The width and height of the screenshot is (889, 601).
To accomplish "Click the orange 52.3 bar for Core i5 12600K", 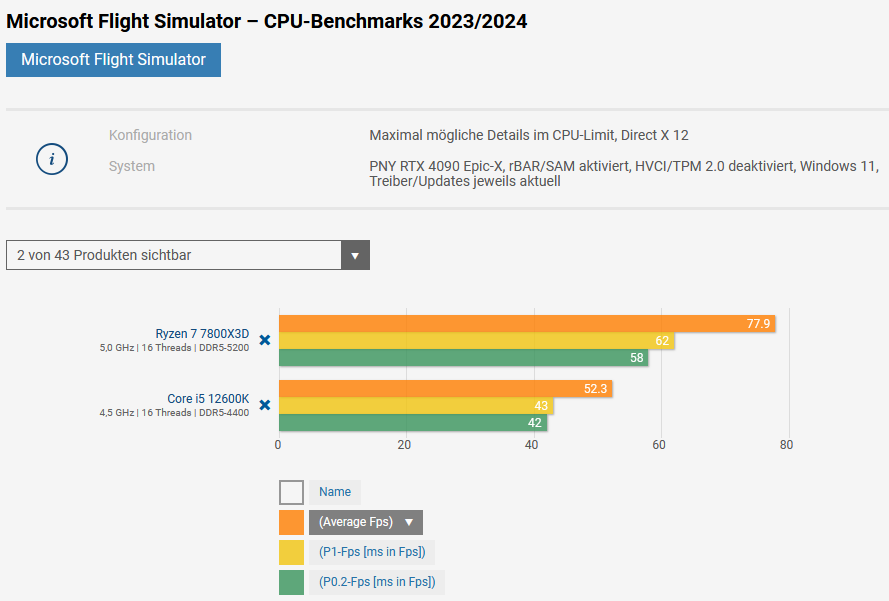I will 446,389.
